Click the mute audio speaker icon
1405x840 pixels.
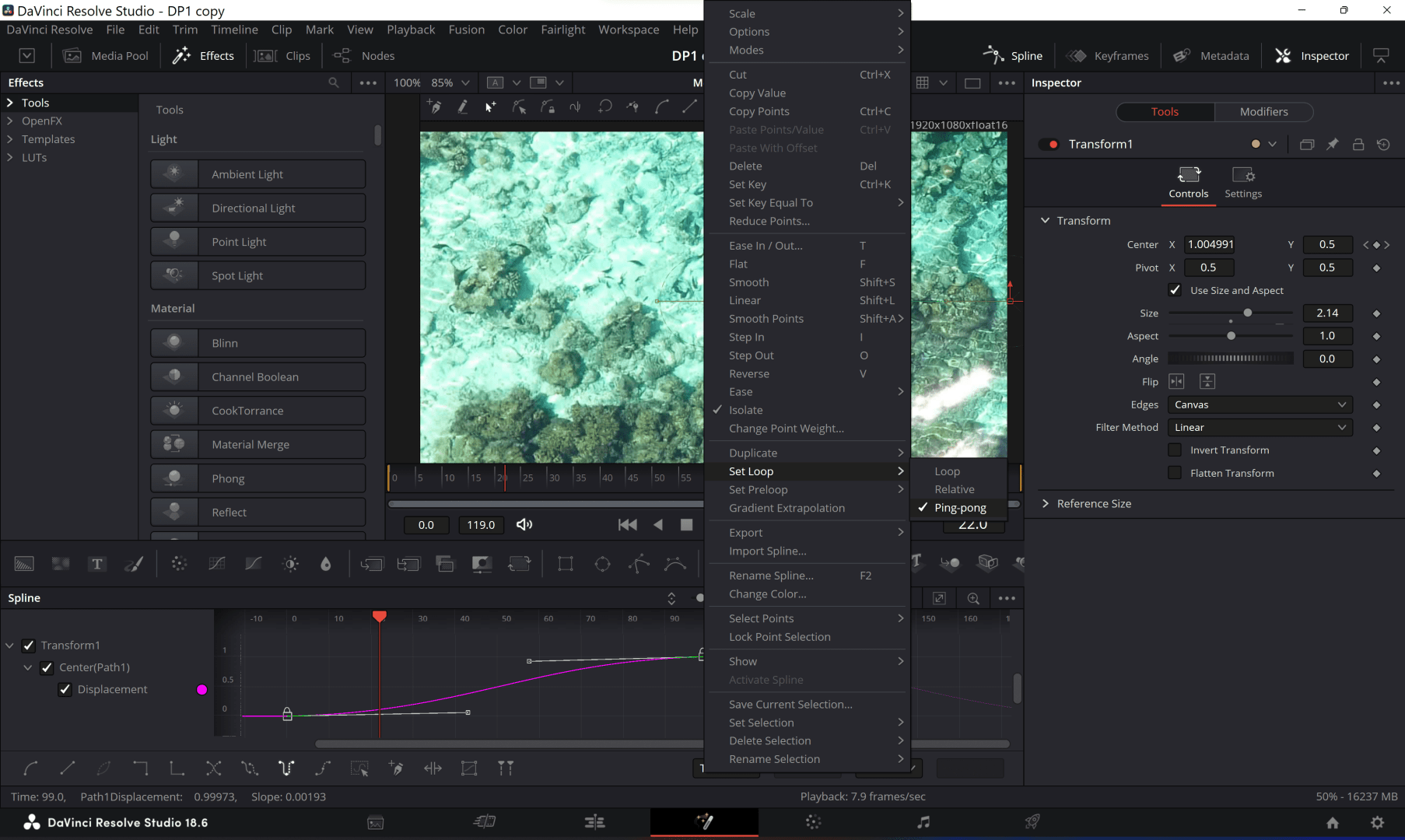[524, 525]
